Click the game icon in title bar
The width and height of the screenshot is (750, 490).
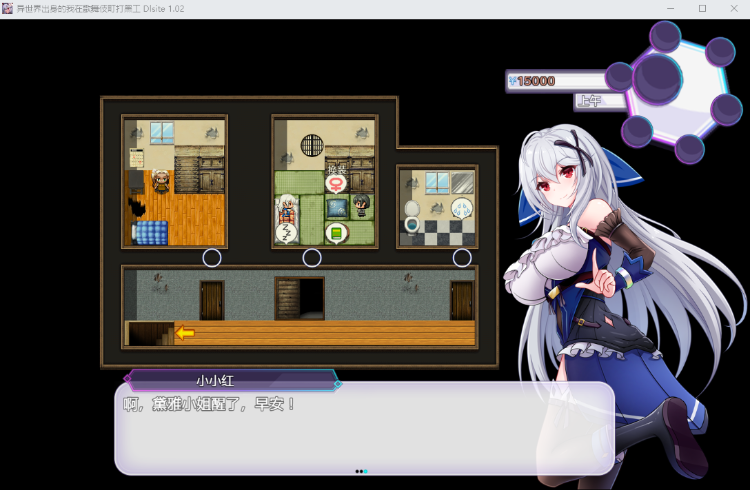click(x=7, y=8)
